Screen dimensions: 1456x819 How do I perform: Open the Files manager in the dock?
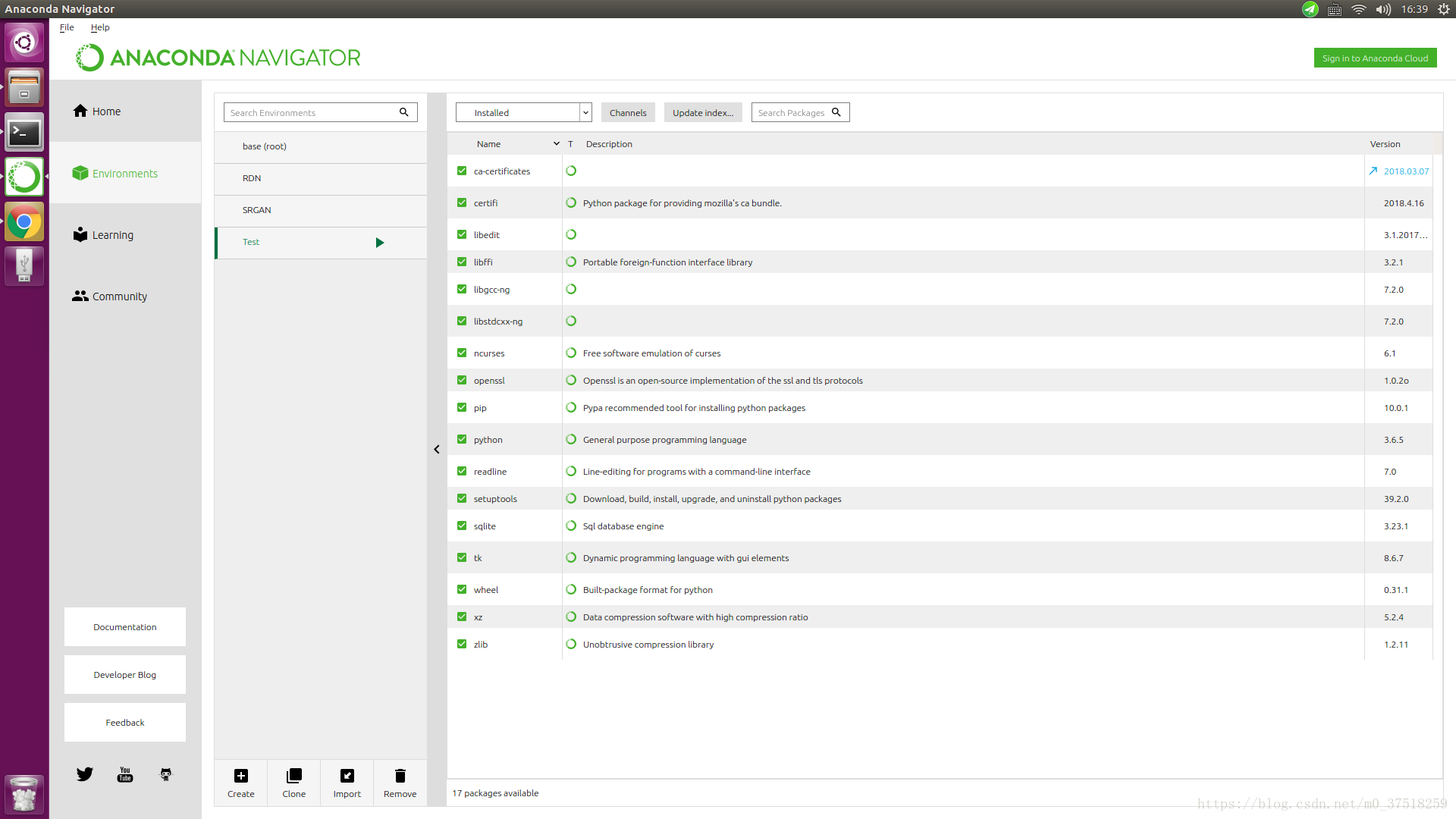click(24, 87)
